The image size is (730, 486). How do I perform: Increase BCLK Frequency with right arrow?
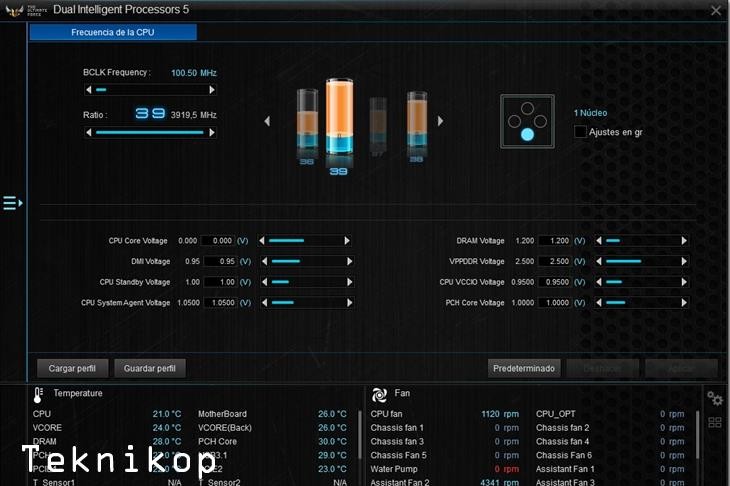tap(212, 90)
